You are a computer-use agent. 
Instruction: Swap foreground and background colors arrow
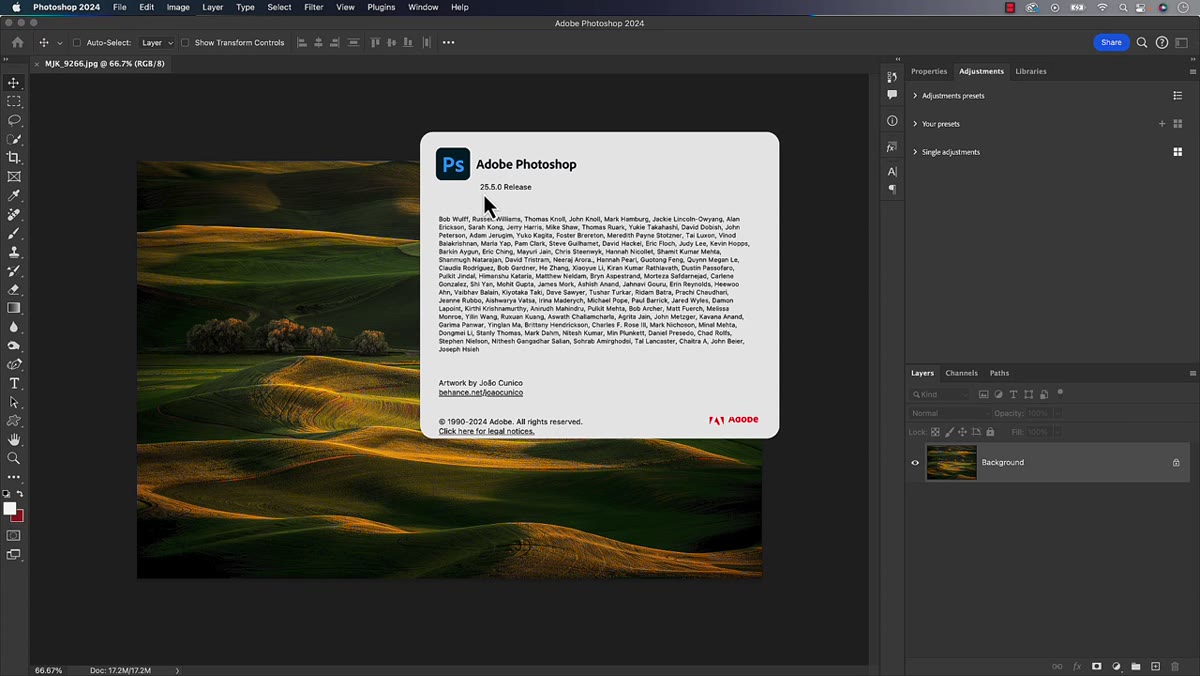(20, 494)
